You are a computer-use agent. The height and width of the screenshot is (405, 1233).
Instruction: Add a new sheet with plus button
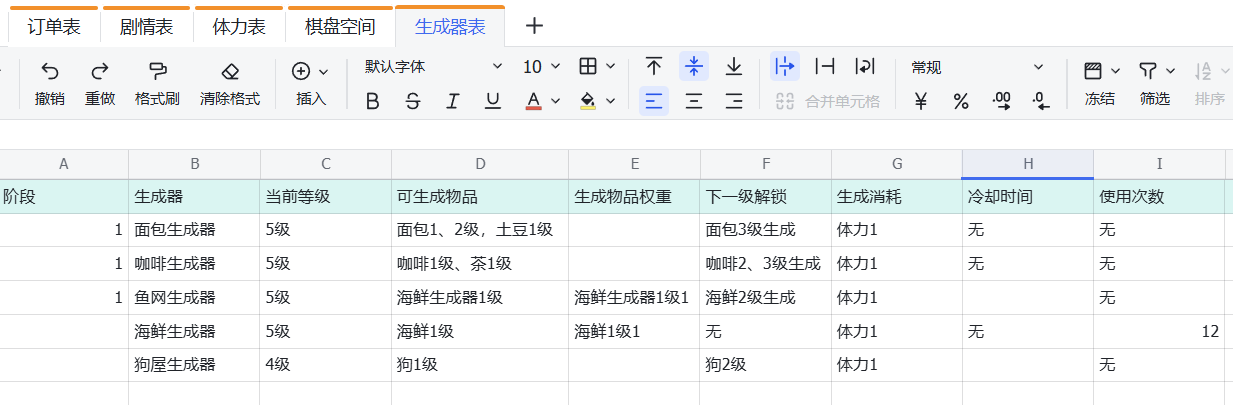pyautogui.click(x=535, y=26)
